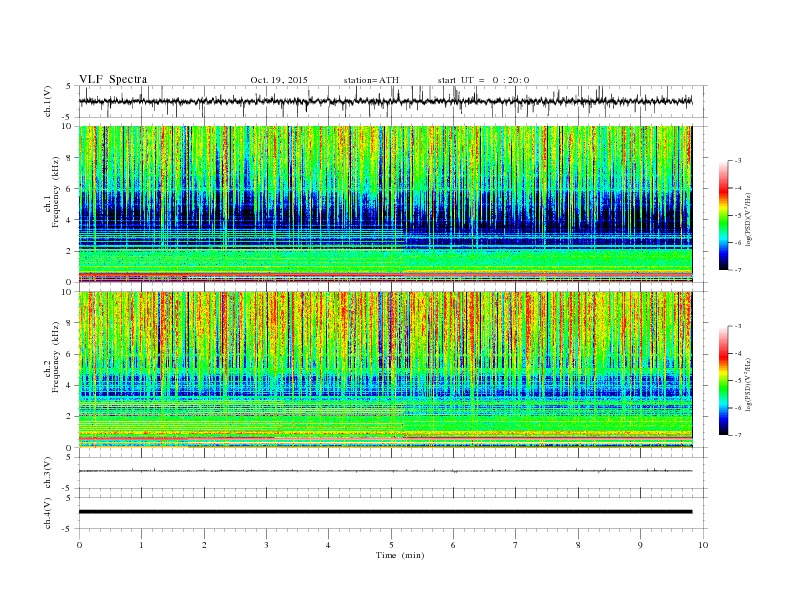Click the ch.1 frequency-axis tick "6"
The width and height of the screenshot is (792, 612).
70,189
